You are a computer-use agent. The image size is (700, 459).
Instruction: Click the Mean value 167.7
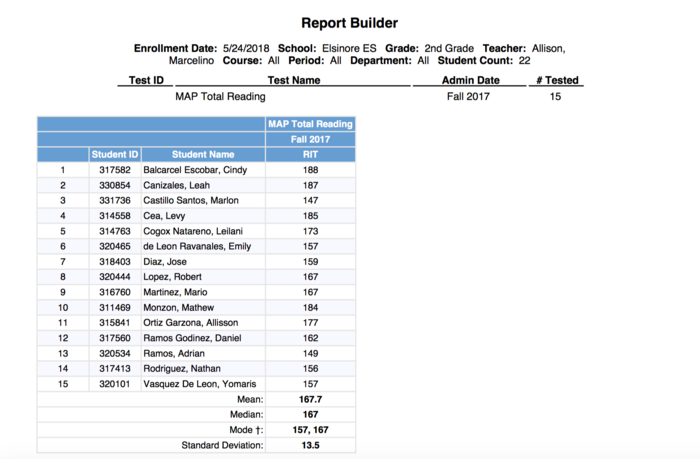309,399
